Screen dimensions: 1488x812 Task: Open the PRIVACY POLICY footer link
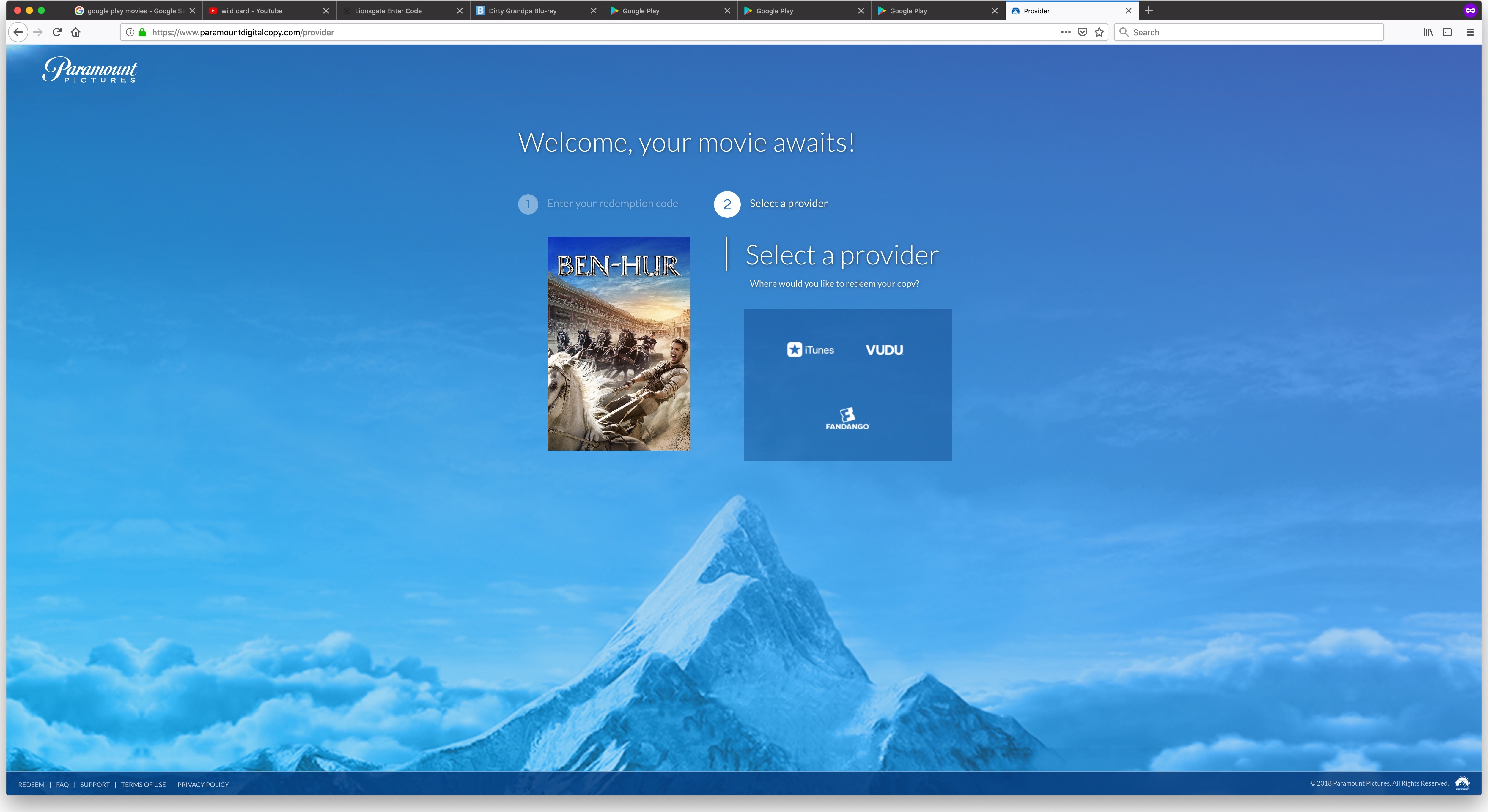pyautogui.click(x=203, y=784)
